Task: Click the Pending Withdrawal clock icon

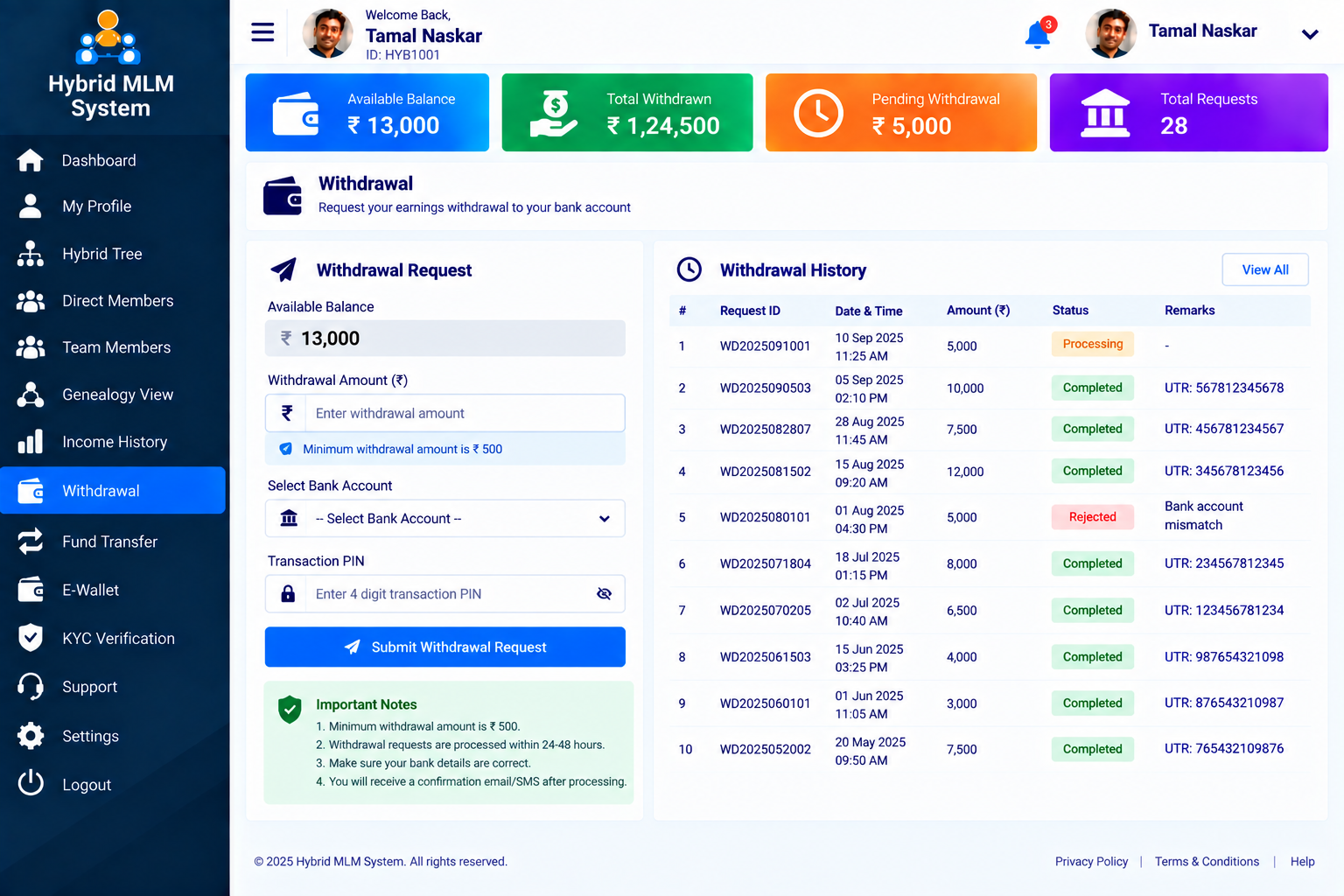Action: 818,113
